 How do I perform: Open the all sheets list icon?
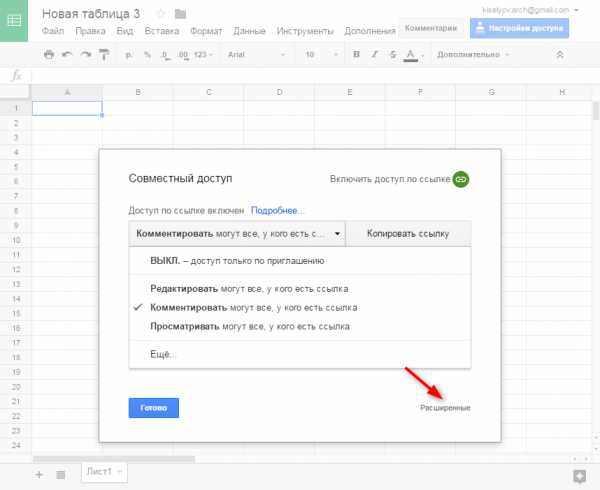coord(61,472)
